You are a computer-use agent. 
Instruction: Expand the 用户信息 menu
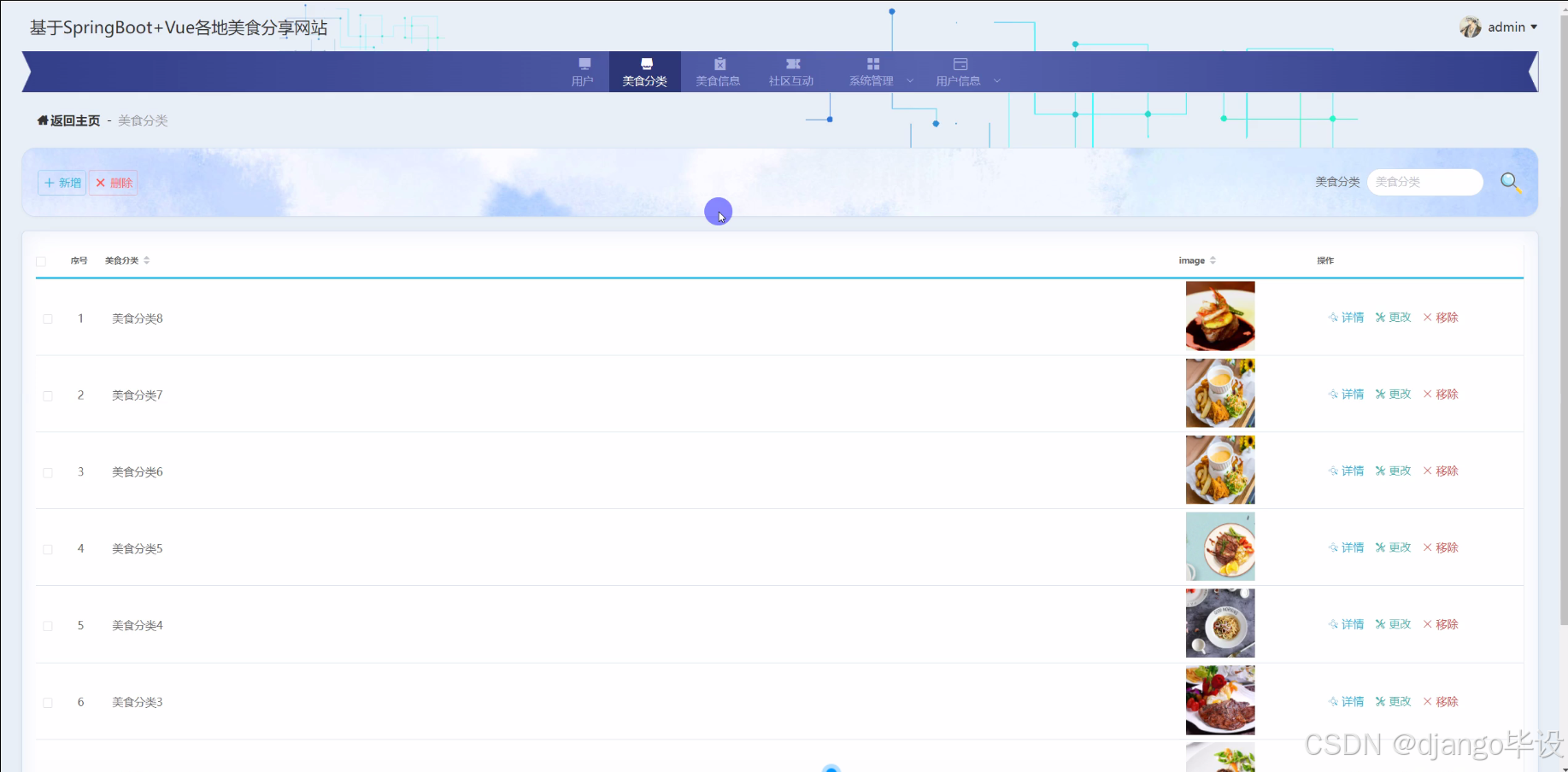click(966, 72)
